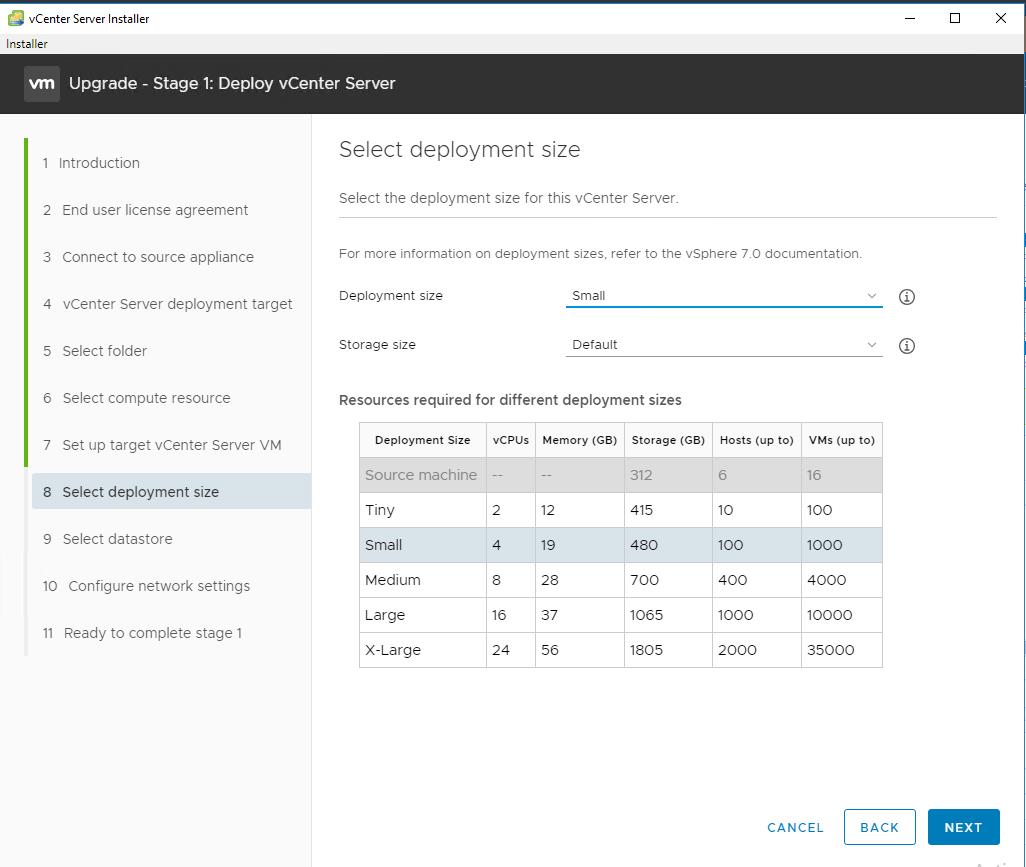This screenshot has width=1026, height=867.
Task: Go to Connect to source appliance step
Action: [x=148, y=257]
